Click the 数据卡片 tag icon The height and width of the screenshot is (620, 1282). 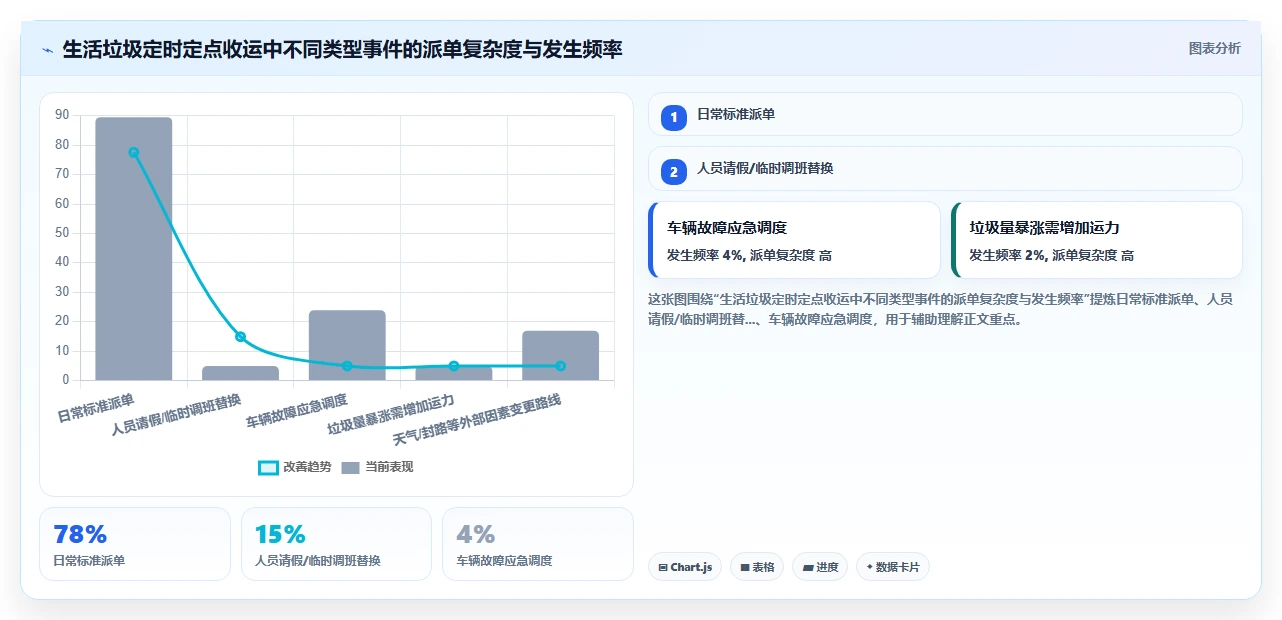tap(870, 567)
